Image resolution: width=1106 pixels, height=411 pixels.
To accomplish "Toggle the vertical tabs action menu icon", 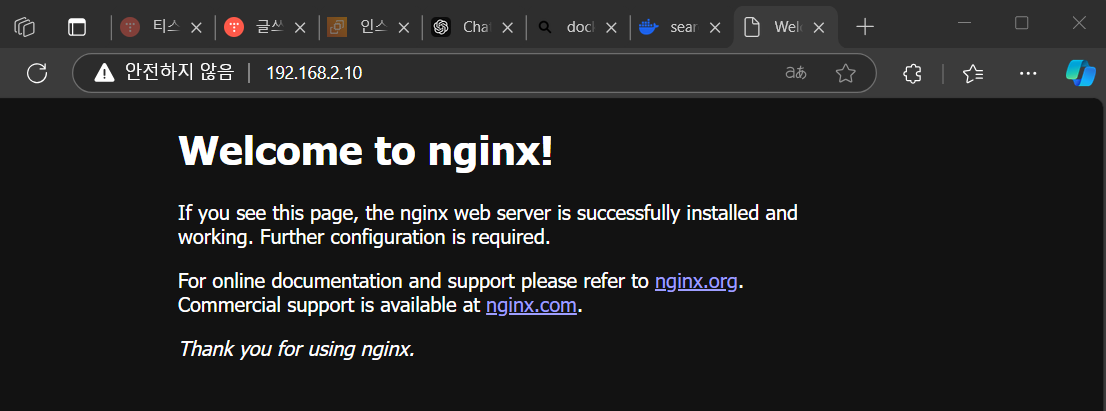I will [x=76, y=27].
